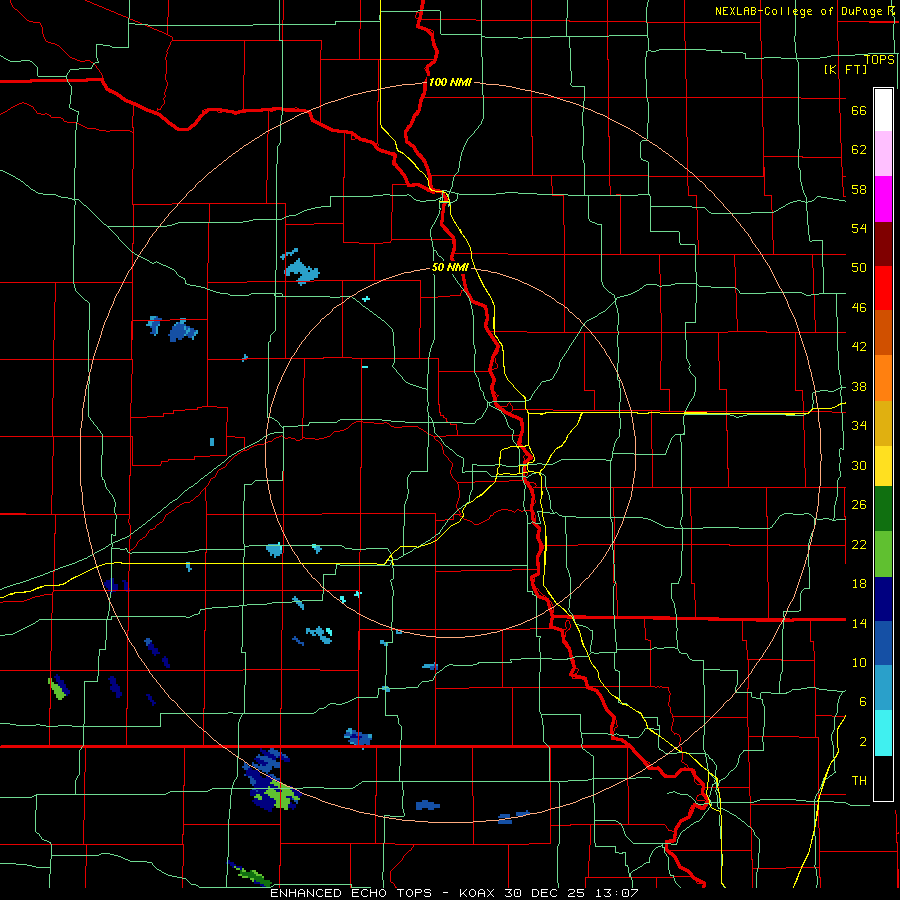Viewport: 900px width, 900px height.
Task: Click the TH label at the legend bottom
Action: (x=859, y=781)
